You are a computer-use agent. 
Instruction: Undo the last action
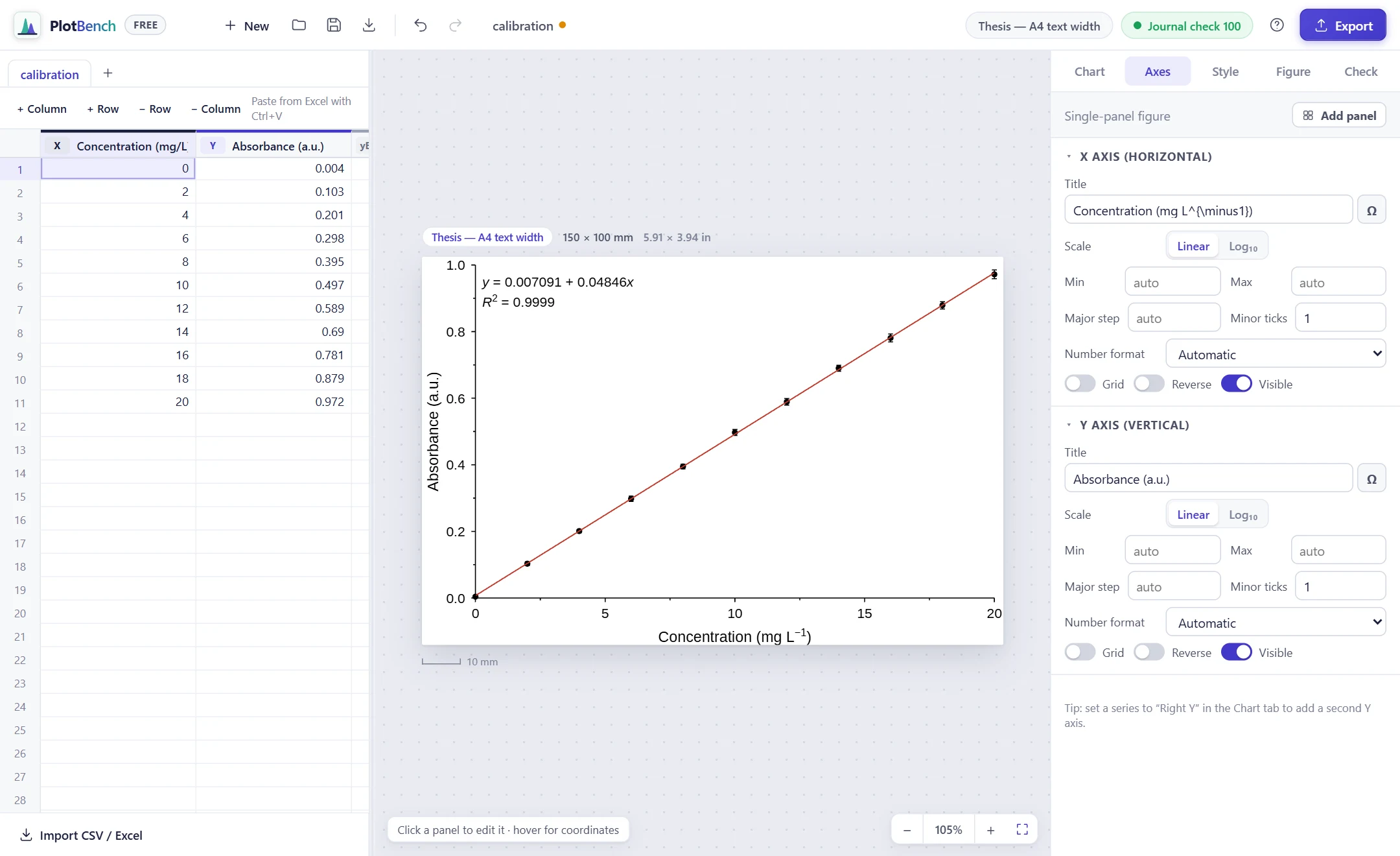[x=421, y=25]
